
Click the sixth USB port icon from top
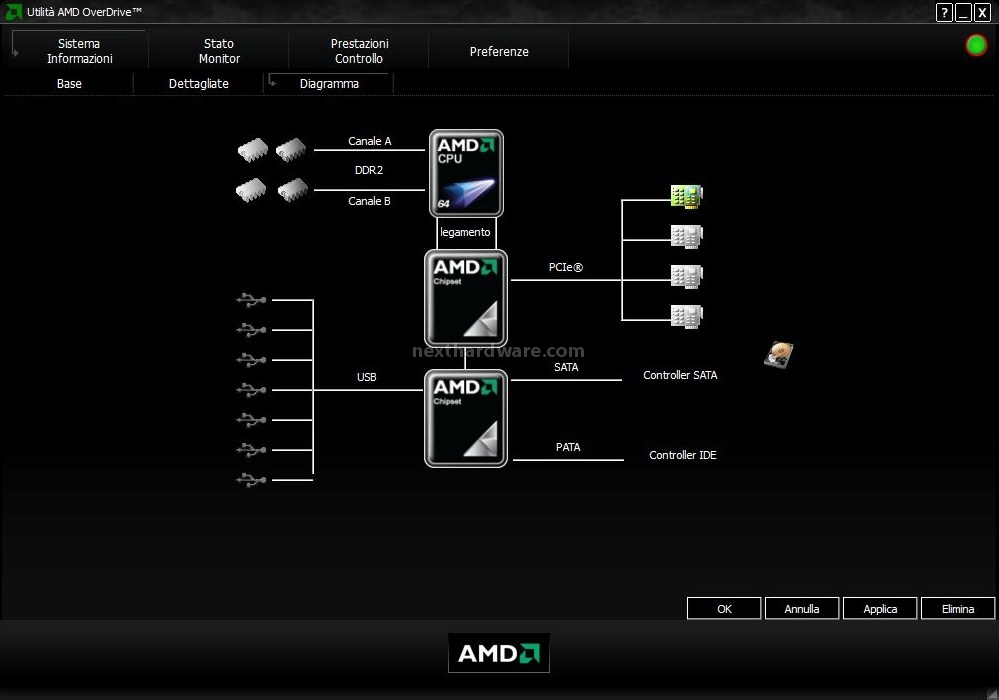251,450
